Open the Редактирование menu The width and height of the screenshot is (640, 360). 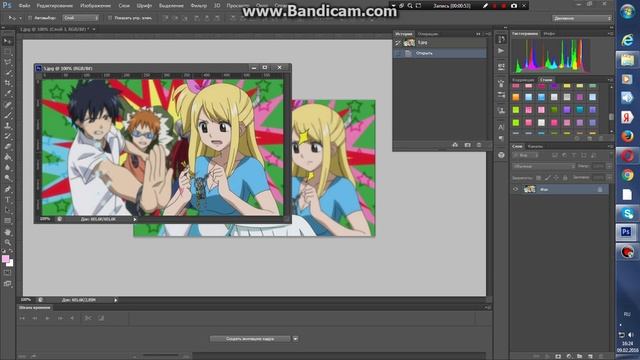coord(55,6)
